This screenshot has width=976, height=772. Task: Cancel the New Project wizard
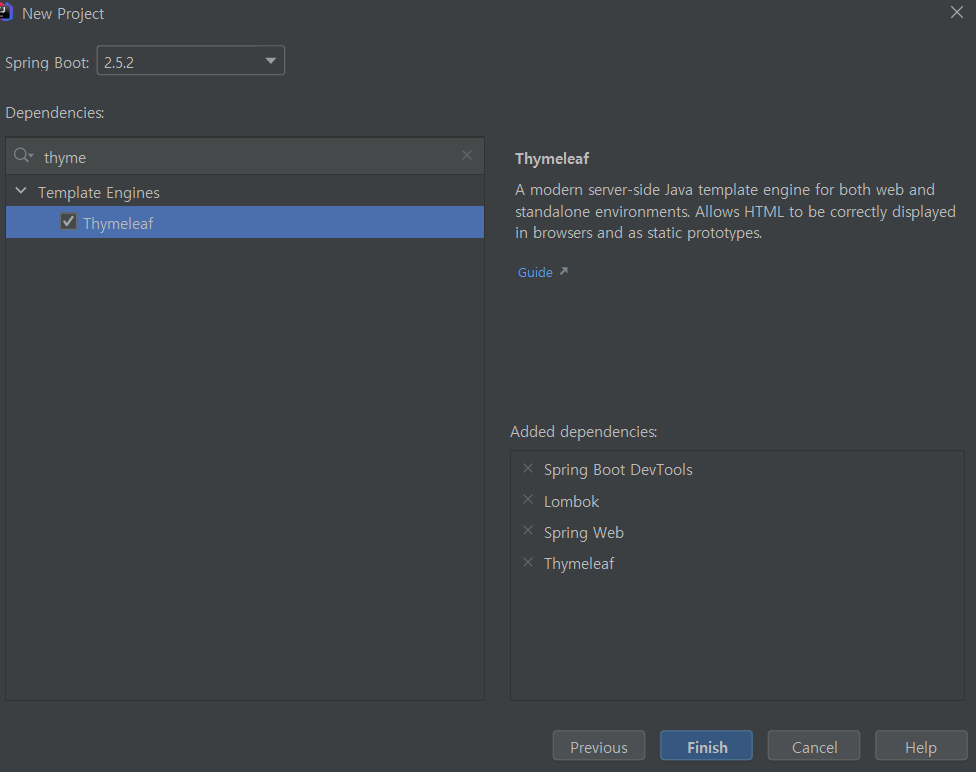click(814, 746)
